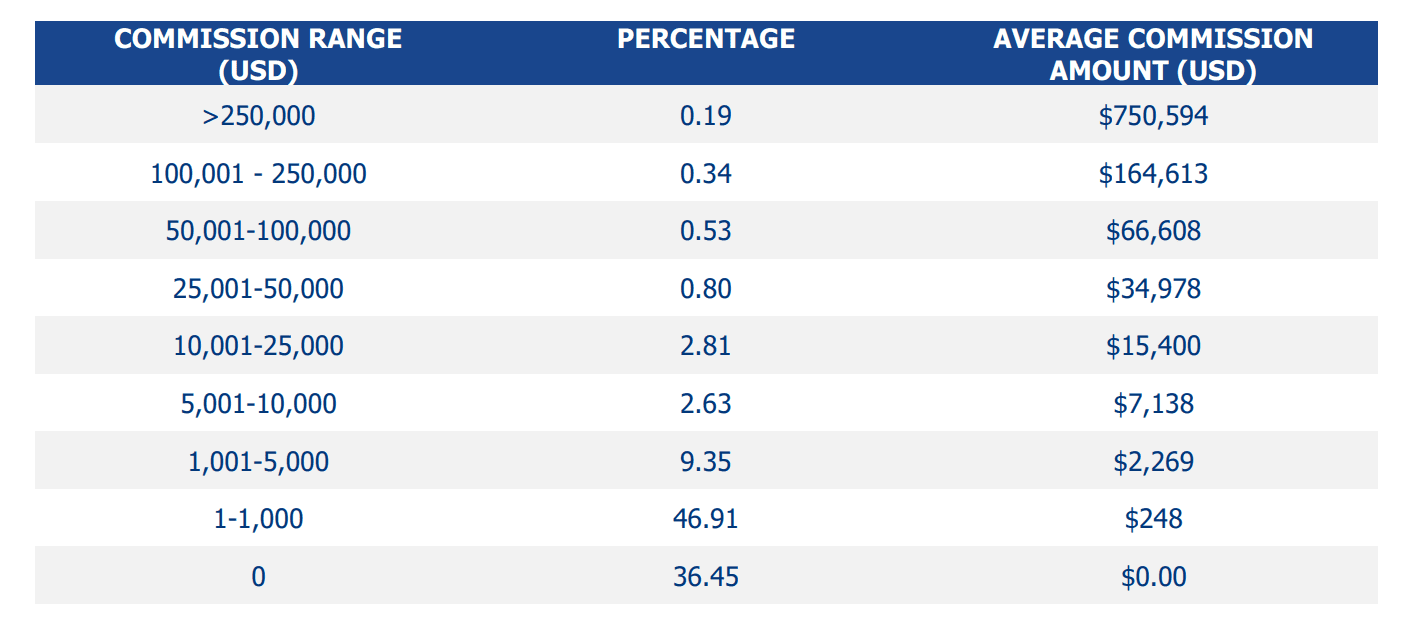Screen dimensions: 1415x634
Task: Click the PERCENTAGE column header
Action: (706, 39)
